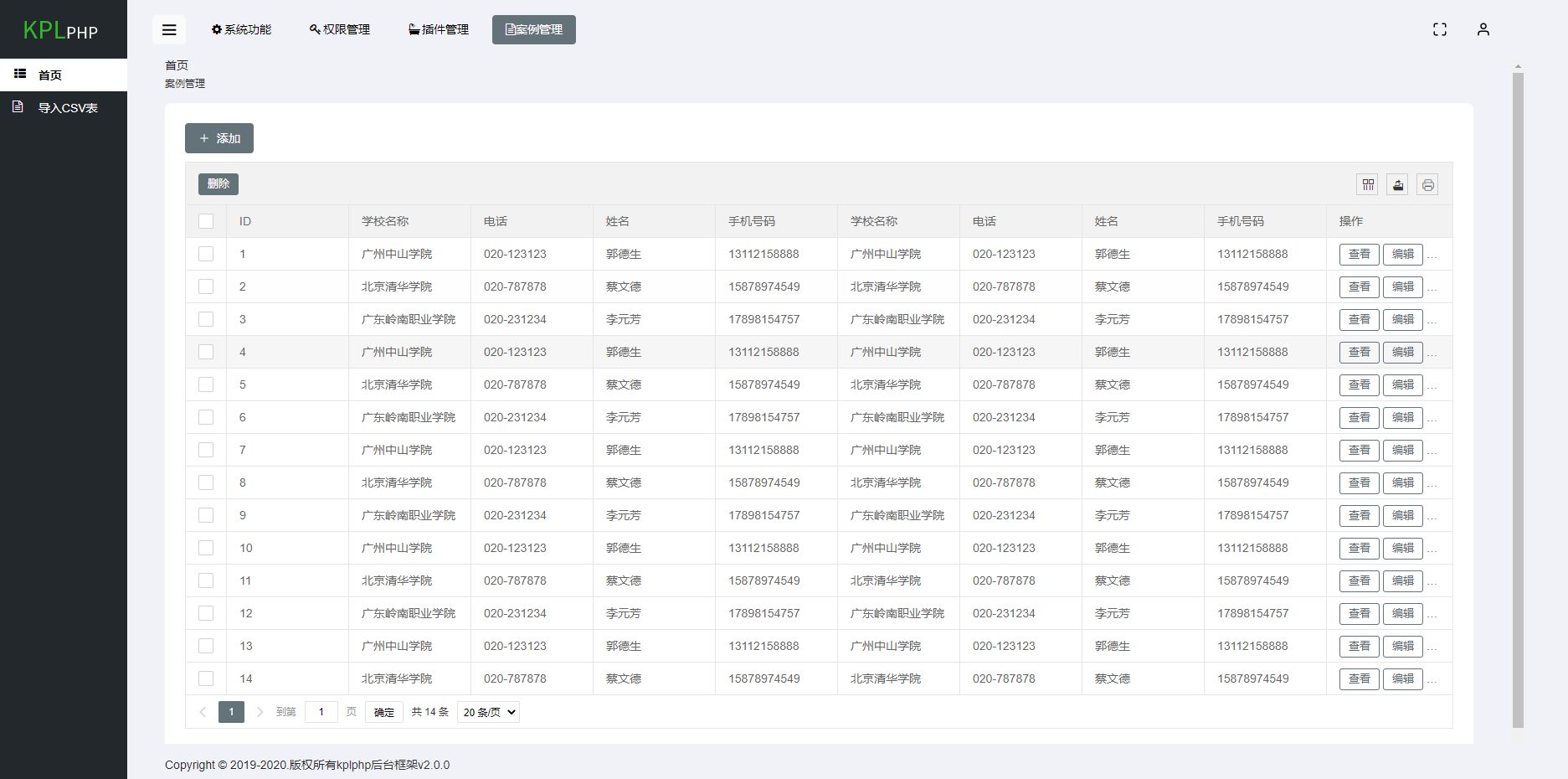Click the first 020-231234 cell in row 12
1568x779 pixels.
coord(532,613)
